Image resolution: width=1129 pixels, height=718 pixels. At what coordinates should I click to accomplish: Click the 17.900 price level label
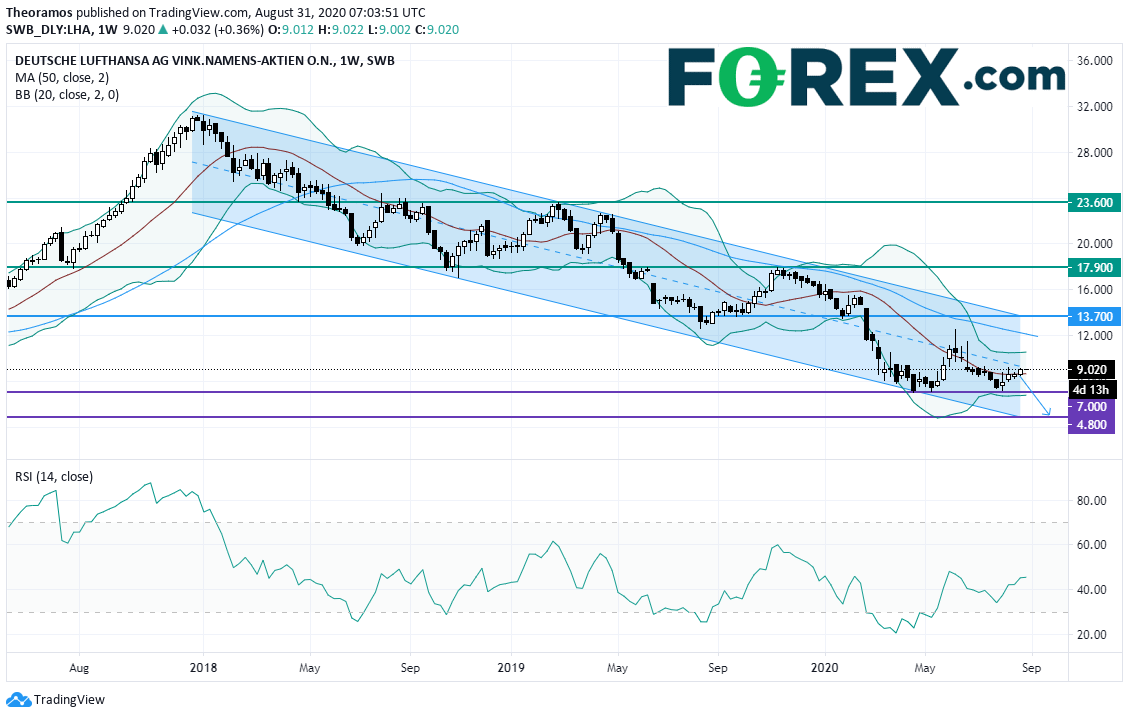tap(1094, 268)
